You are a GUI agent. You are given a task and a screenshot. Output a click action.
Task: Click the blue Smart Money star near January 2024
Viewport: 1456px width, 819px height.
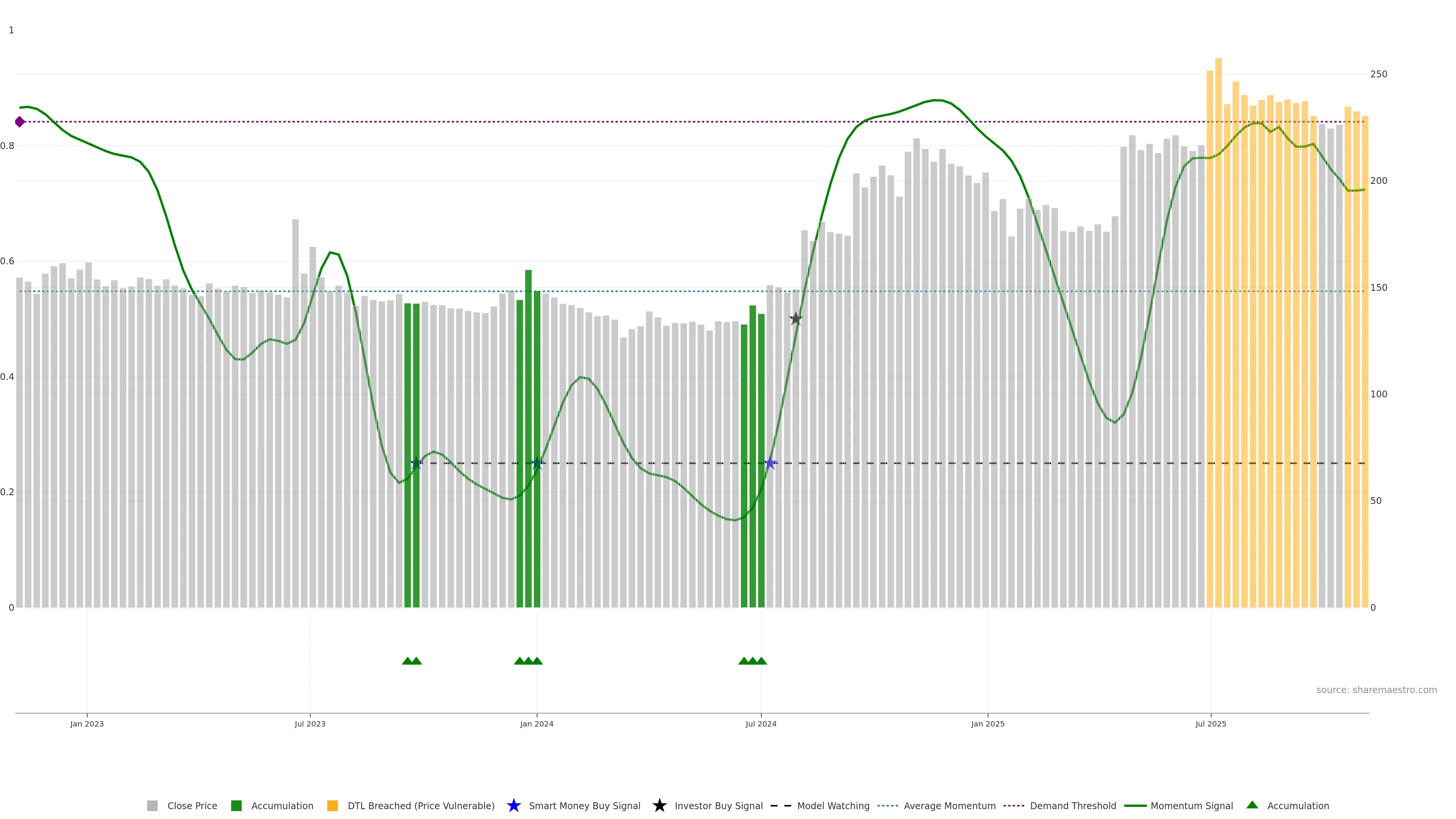(537, 463)
